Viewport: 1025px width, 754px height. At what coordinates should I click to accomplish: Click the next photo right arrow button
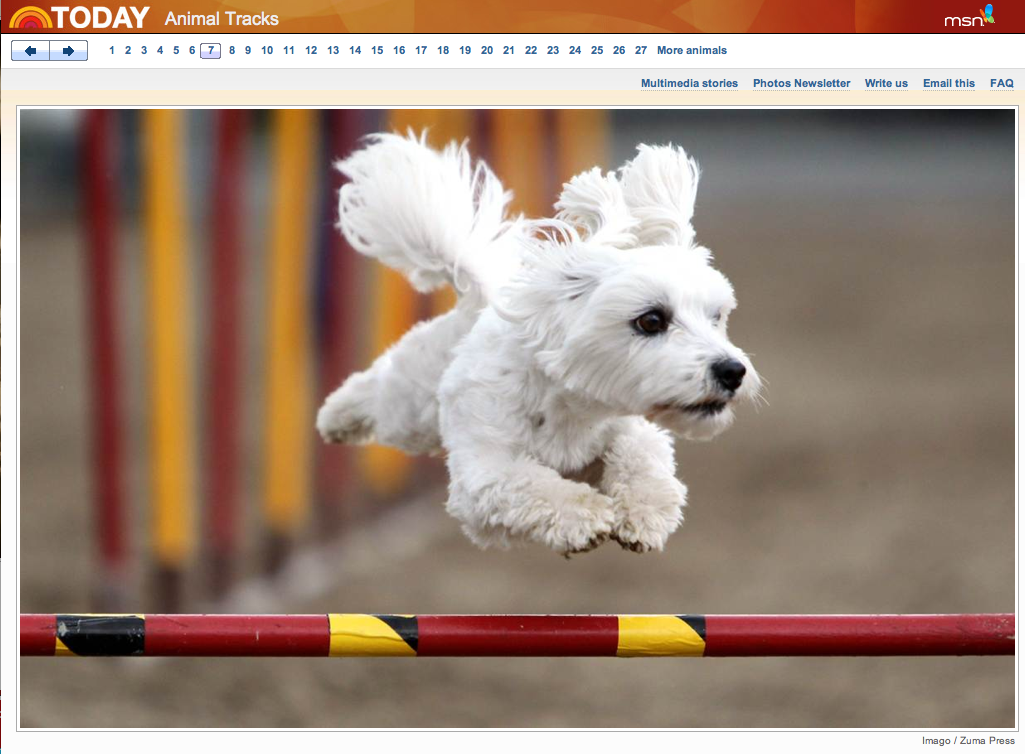click(68, 51)
